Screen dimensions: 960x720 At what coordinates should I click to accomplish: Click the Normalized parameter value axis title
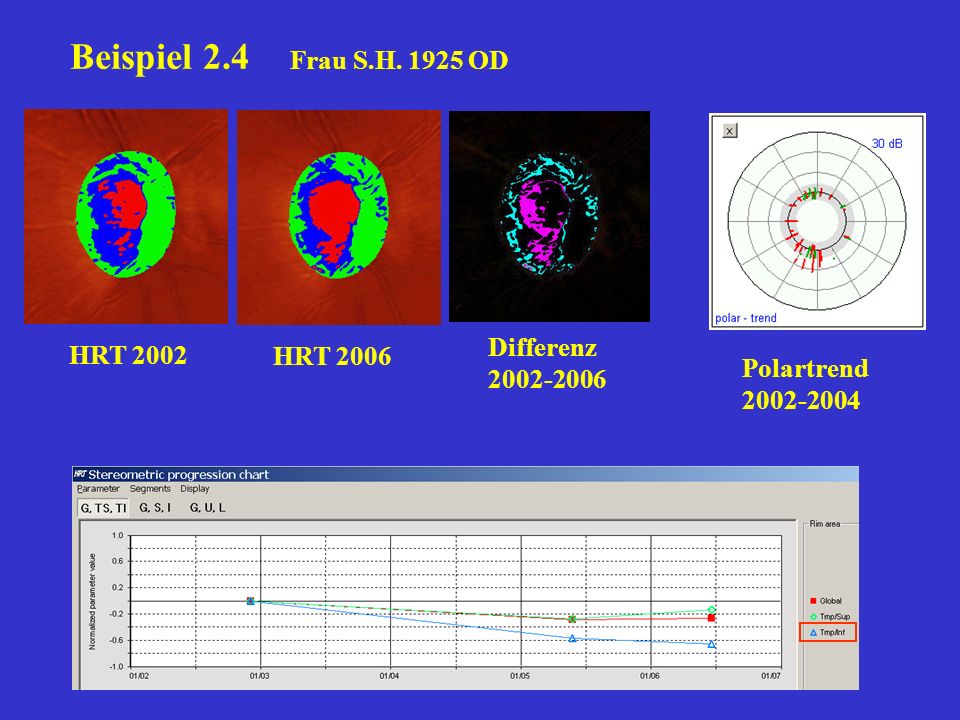[x=92, y=601]
